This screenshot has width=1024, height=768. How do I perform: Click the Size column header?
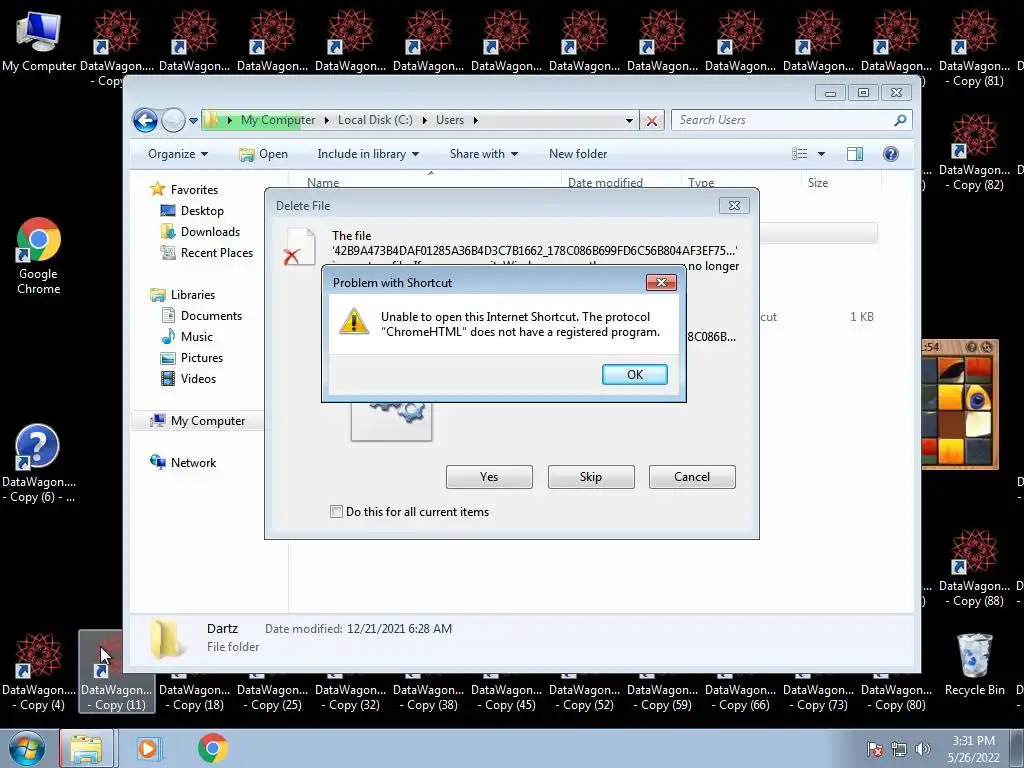[818, 183]
